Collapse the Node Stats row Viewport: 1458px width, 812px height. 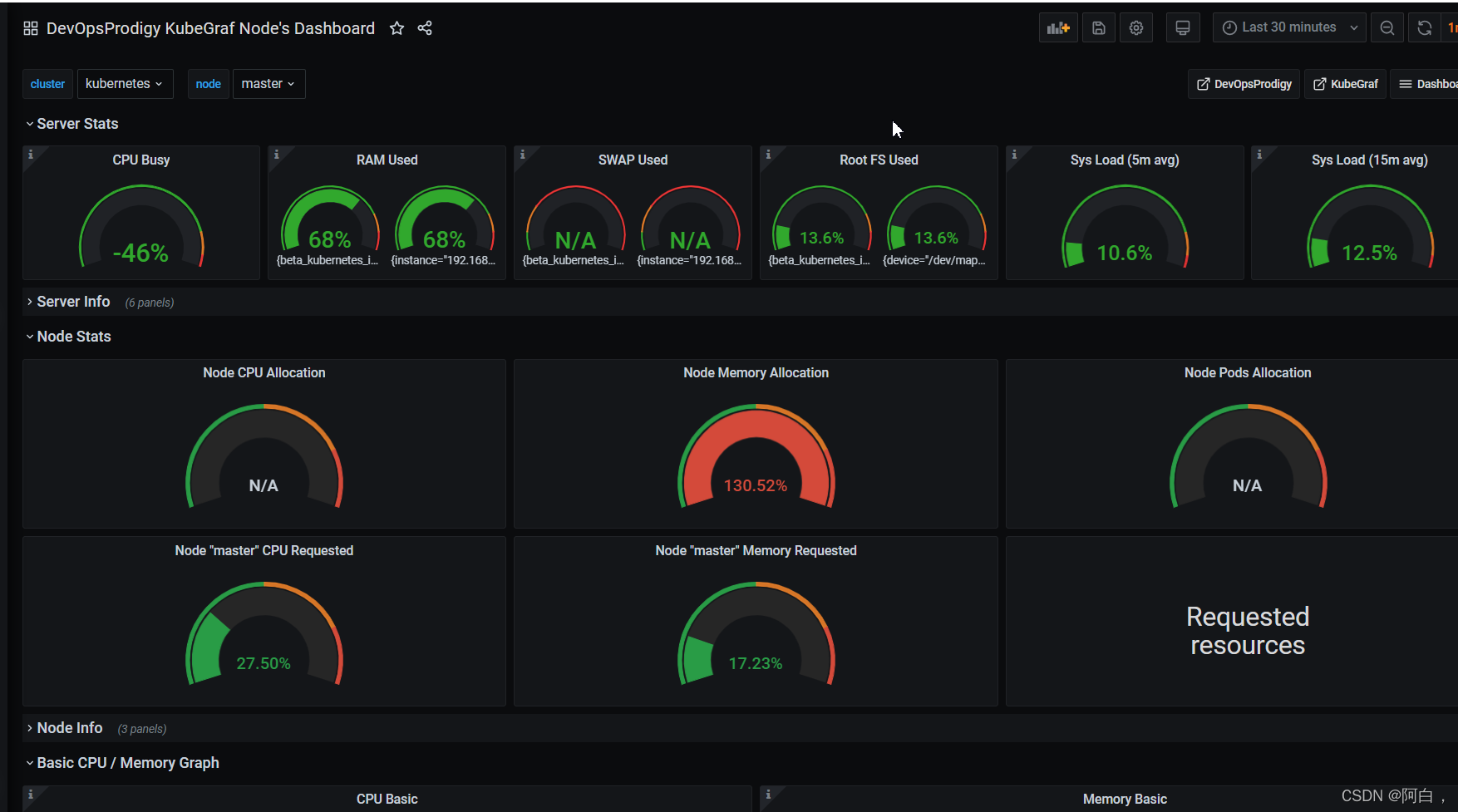[x=68, y=337]
